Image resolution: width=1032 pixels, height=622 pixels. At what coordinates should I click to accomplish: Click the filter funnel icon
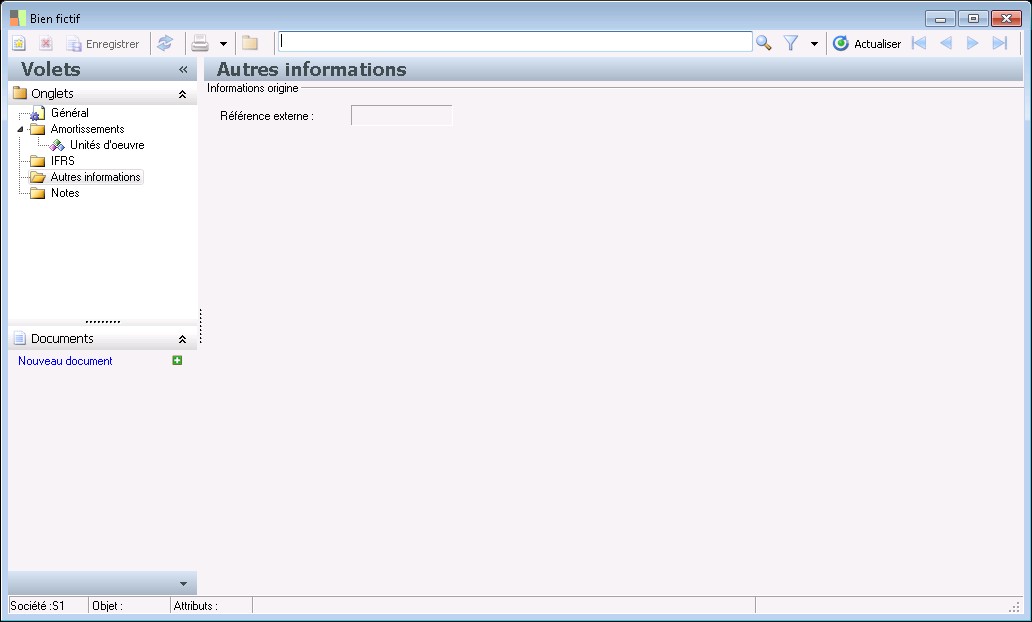pyautogui.click(x=791, y=43)
